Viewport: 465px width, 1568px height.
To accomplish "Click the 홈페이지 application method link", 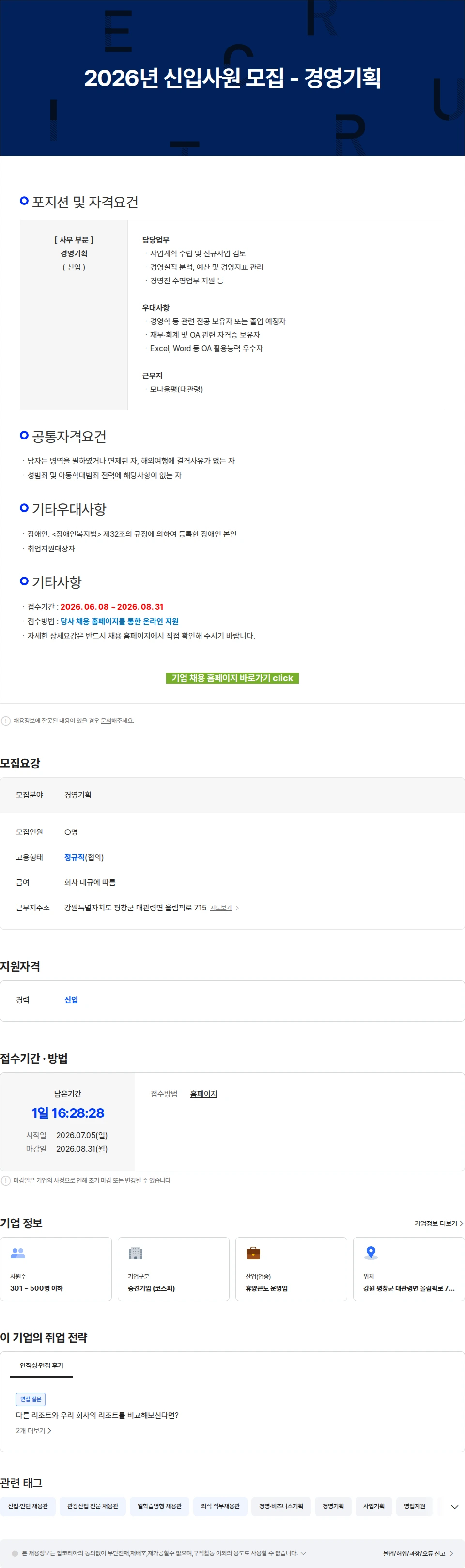I will [x=203, y=1093].
